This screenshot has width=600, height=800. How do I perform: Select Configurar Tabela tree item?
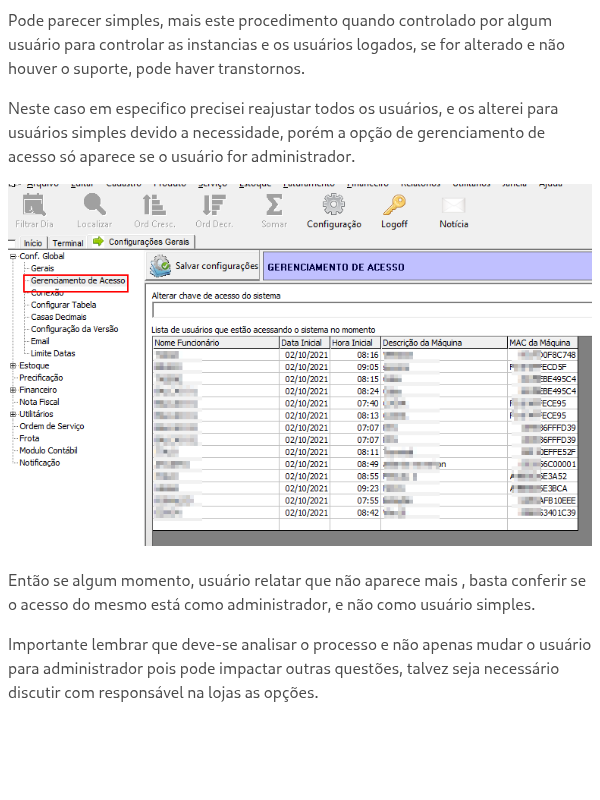coord(63,305)
